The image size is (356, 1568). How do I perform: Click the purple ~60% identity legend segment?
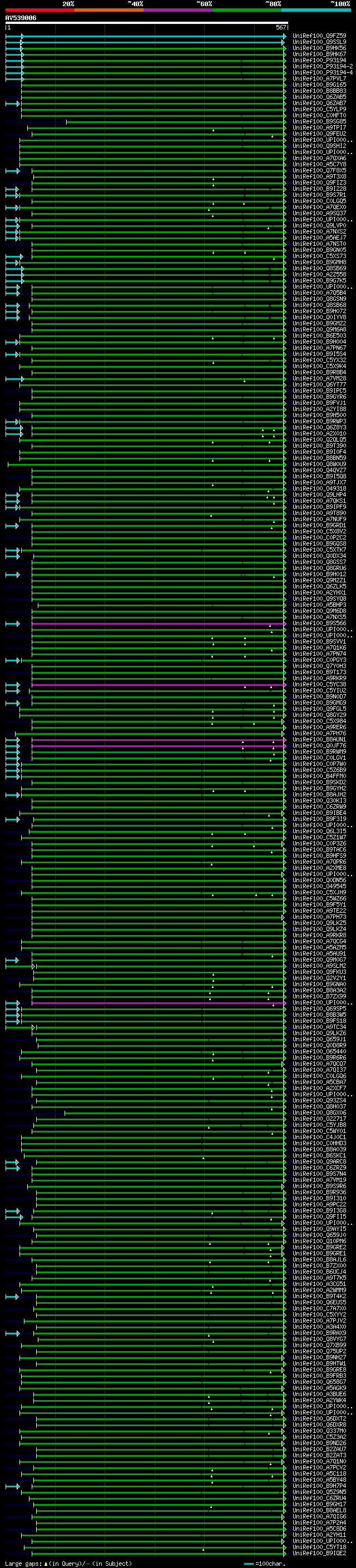pyautogui.click(x=179, y=10)
